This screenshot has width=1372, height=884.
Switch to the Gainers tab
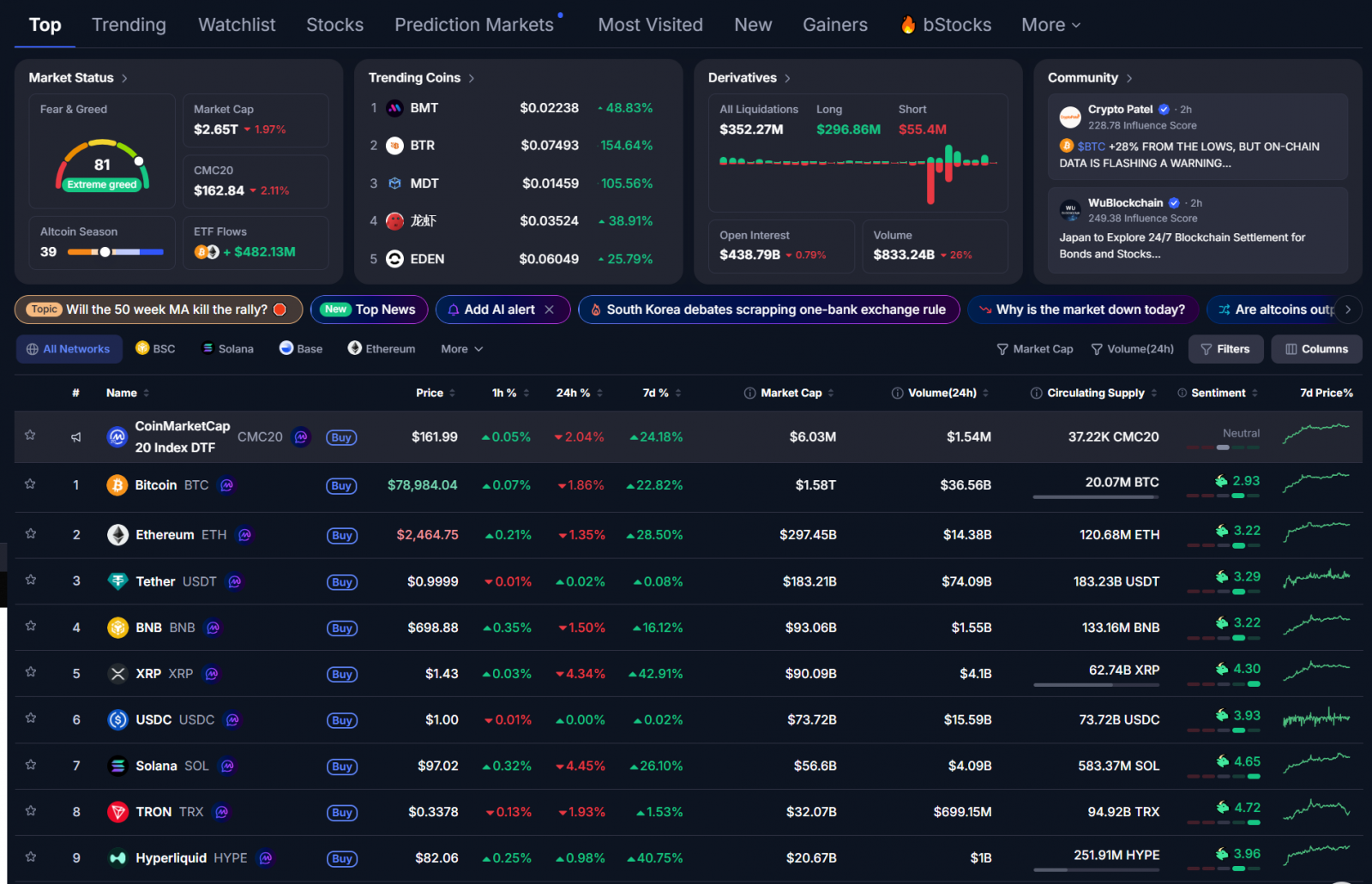point(835,25)
